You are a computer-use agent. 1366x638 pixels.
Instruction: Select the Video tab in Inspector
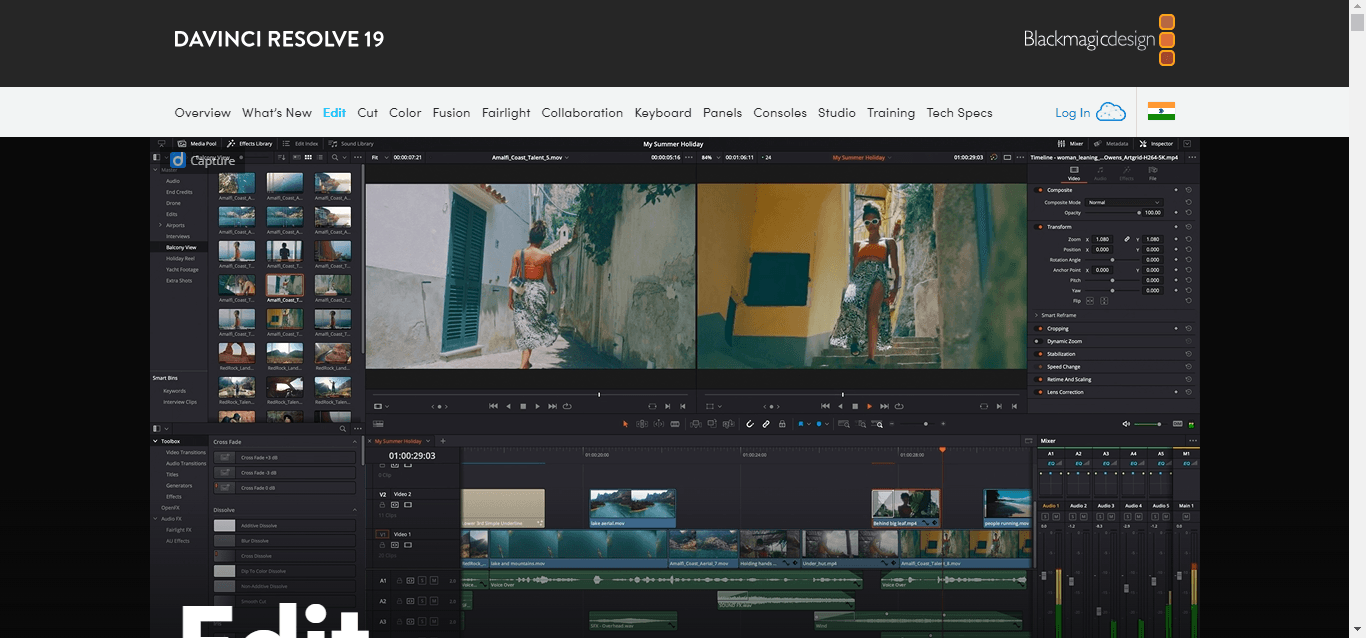[x=1074, y=174]
